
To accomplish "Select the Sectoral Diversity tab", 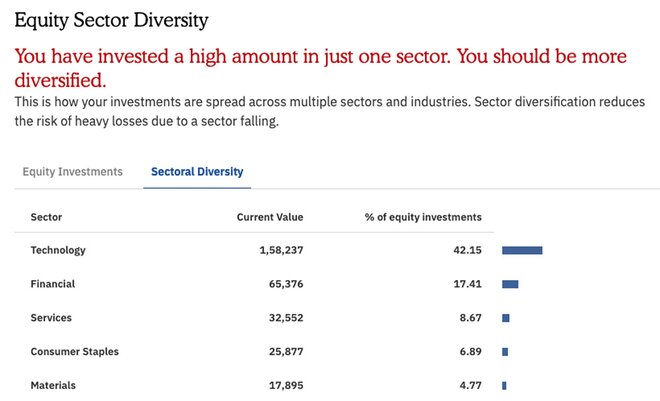I will [x=197, y=171].
